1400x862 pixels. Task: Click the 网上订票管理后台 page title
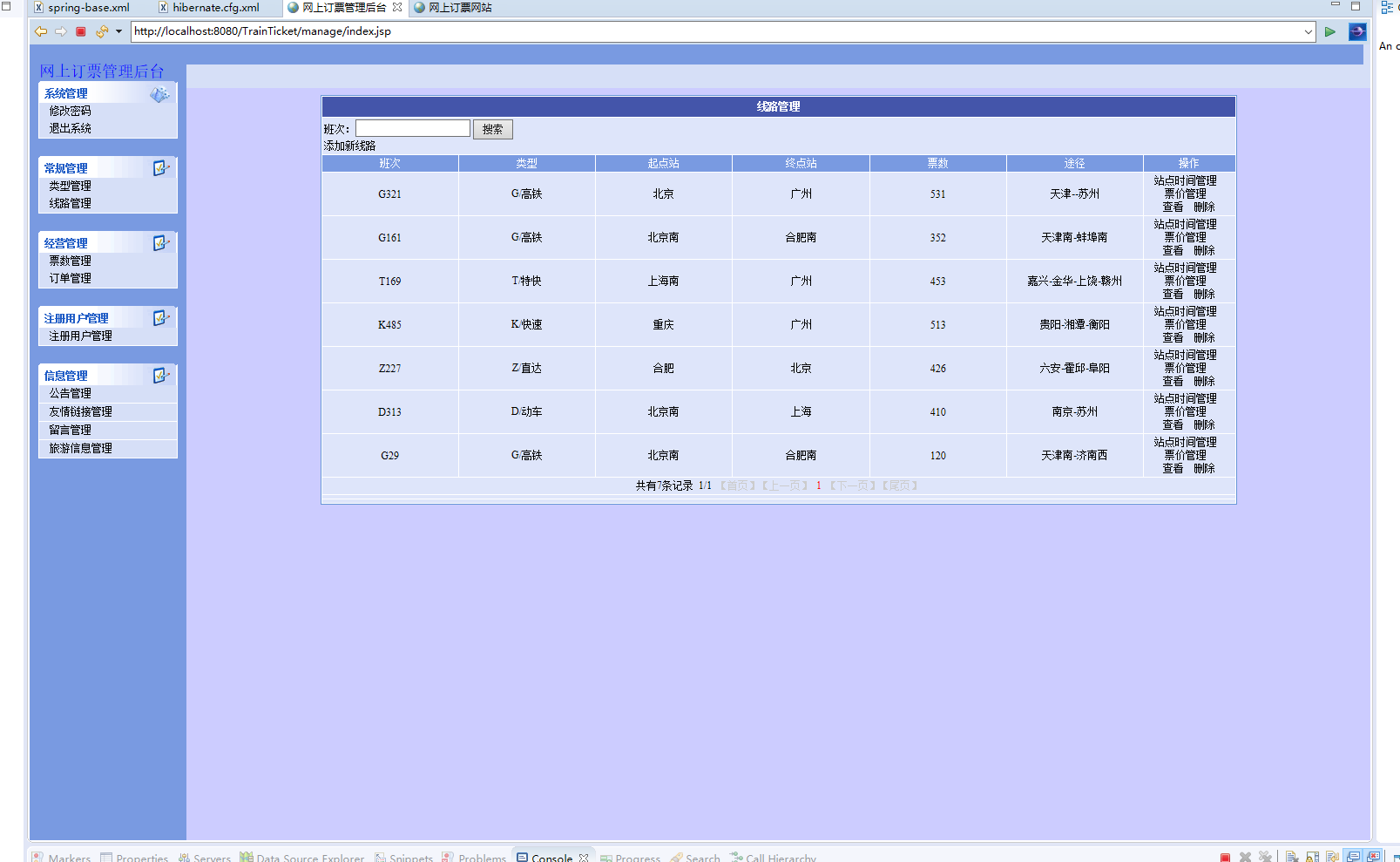click(x=101, y=71)
